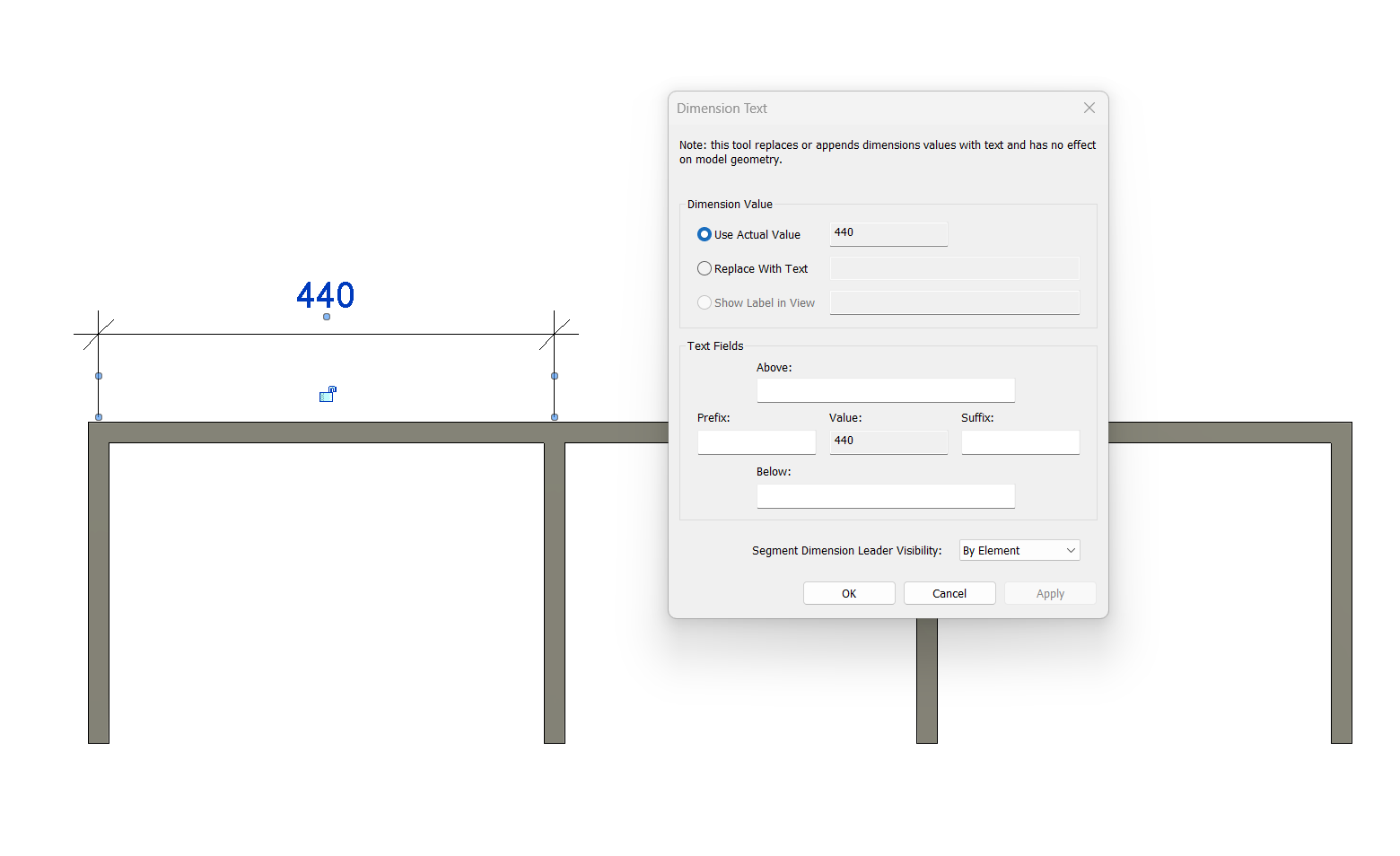Choose the Replace With Text radio button
The image size is (1400, 856).
(x=704, y=268)
